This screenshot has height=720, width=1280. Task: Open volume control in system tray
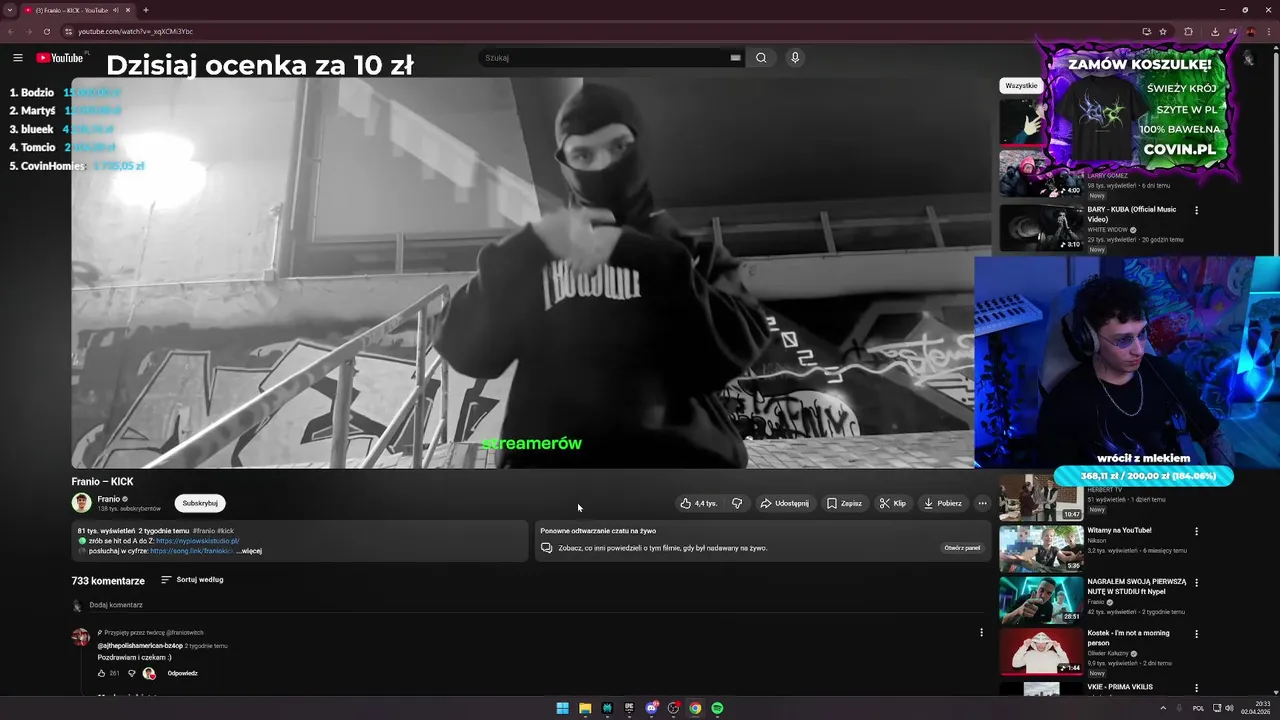point(1231,708)
